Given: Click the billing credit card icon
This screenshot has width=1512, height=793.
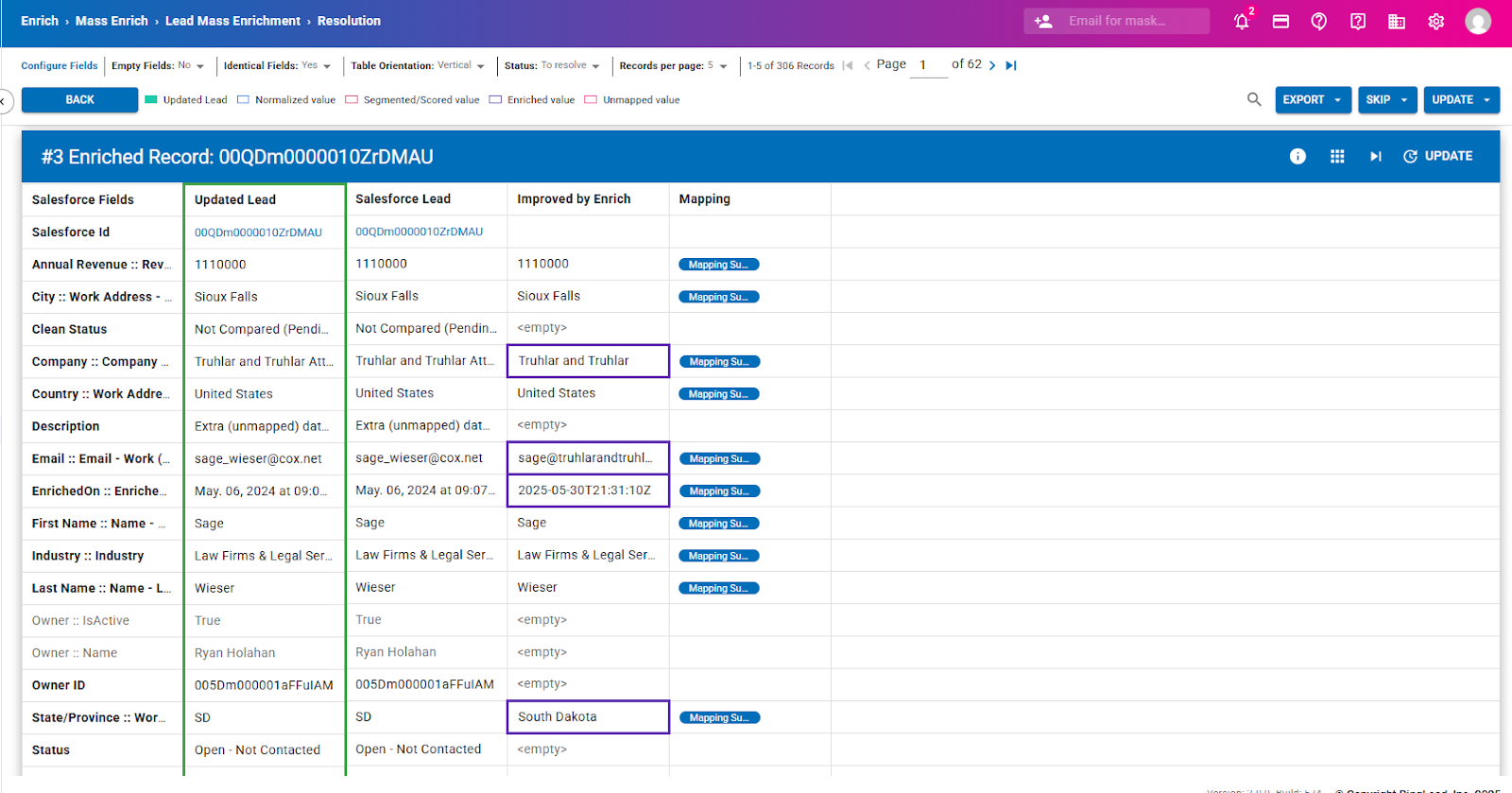Looking at the screenshot, I should pyautogui.click(x=1280, y=21).
